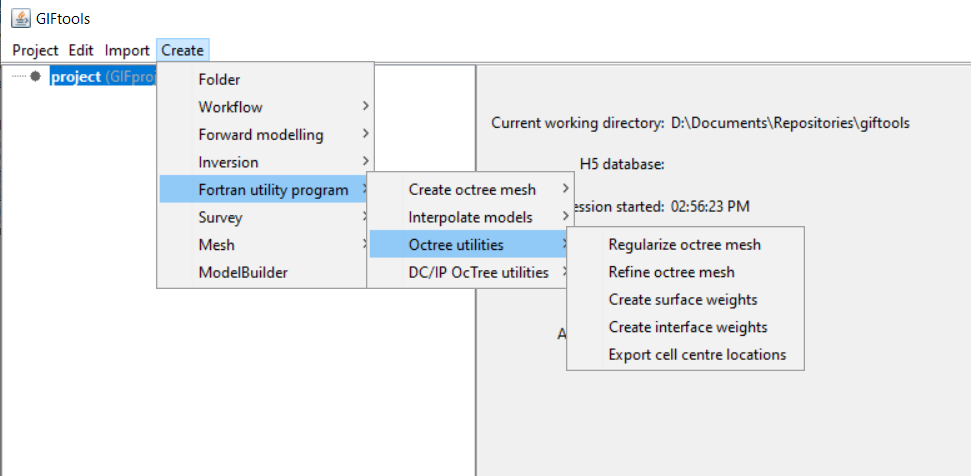Screen dimensions: 971x476
Task: Choose Regularize octree mesh
Action: coord(686,244)
